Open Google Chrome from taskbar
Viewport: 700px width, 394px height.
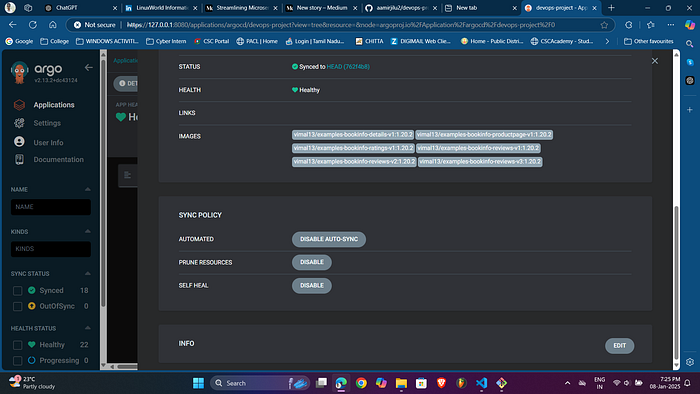pyautogui.click(x=361, y=383)
